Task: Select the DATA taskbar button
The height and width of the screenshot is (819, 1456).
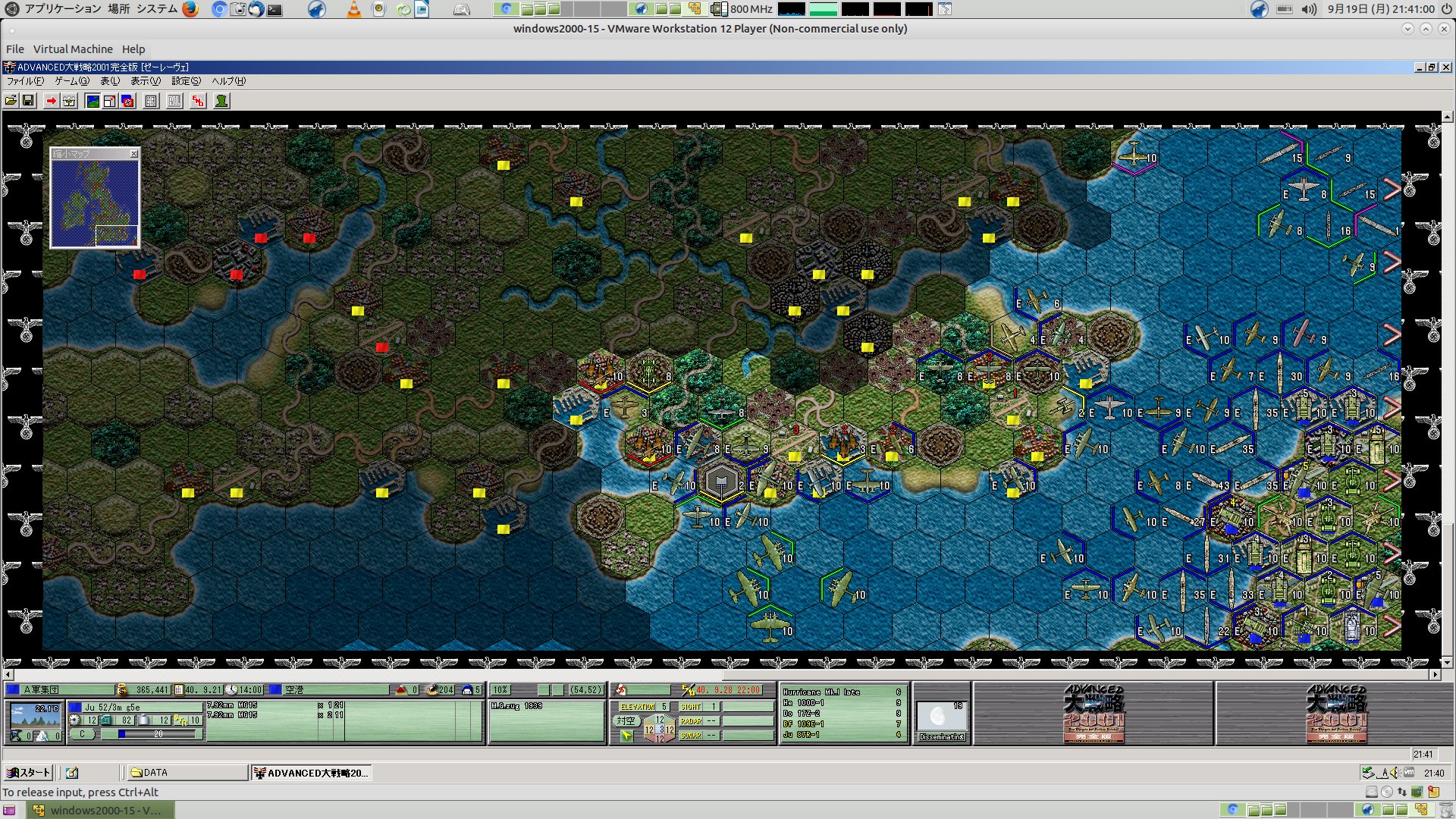Action: pyautogui.click(x=187, y=773)
